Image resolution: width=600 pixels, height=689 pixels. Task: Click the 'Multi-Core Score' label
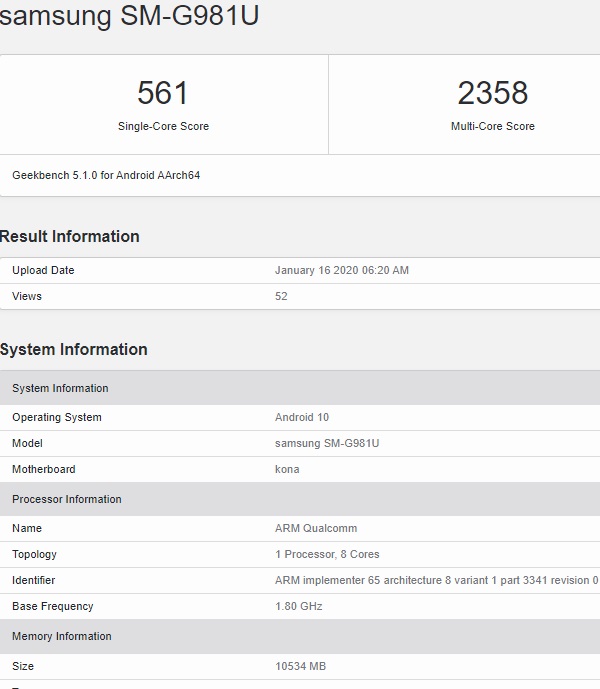[493, 126]
